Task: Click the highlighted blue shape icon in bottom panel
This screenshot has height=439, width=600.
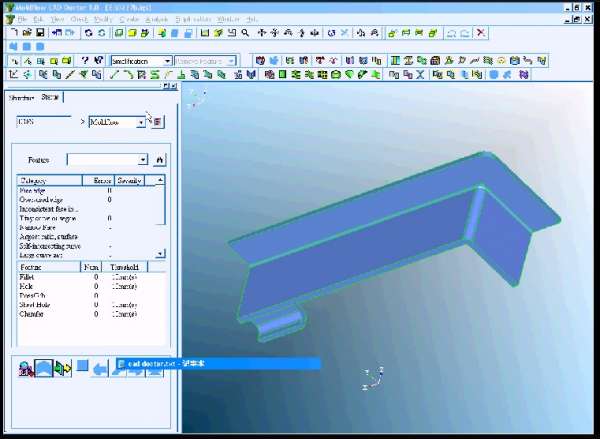Action: (44, 368)
